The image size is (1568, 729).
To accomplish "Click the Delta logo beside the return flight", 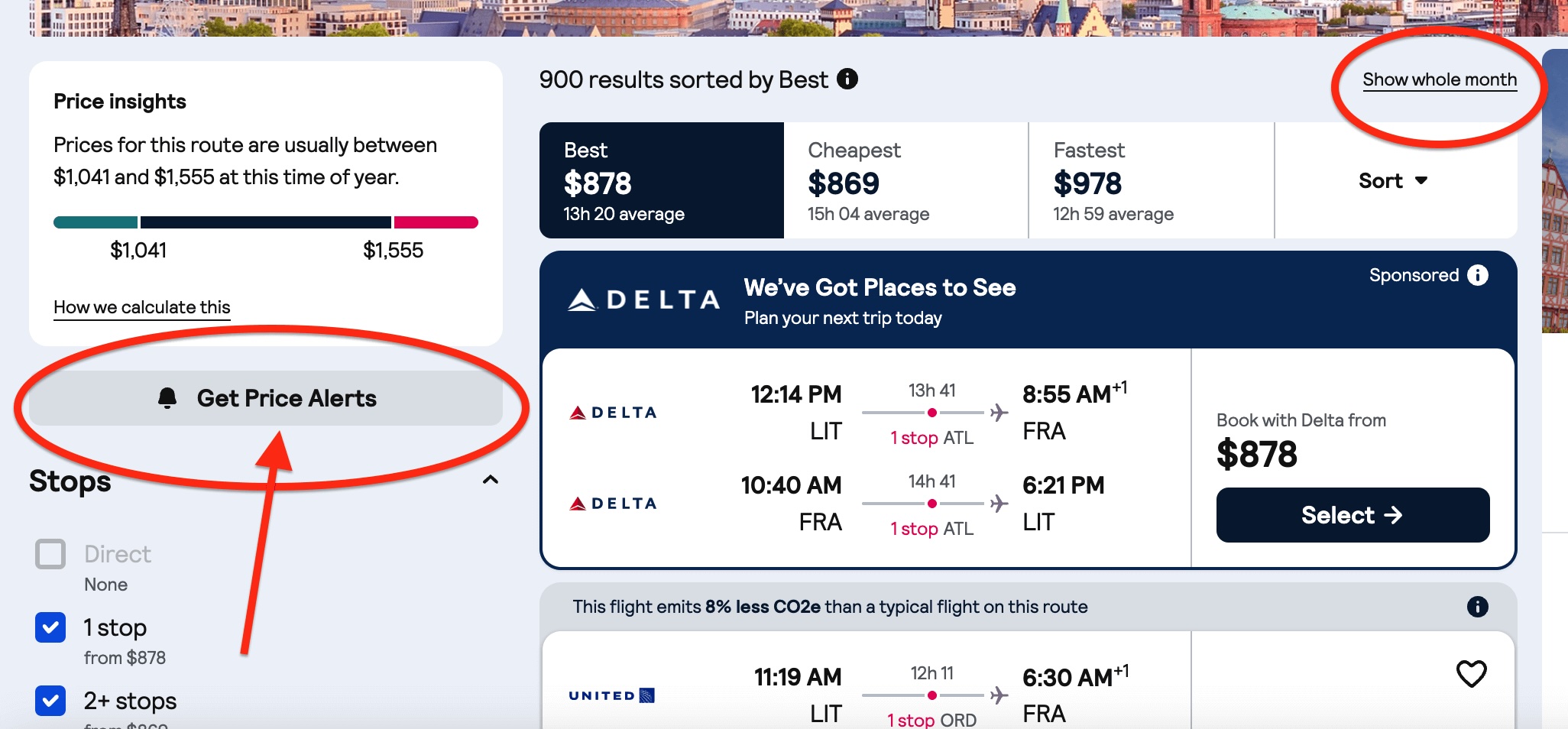I will [x=611, y=503].
